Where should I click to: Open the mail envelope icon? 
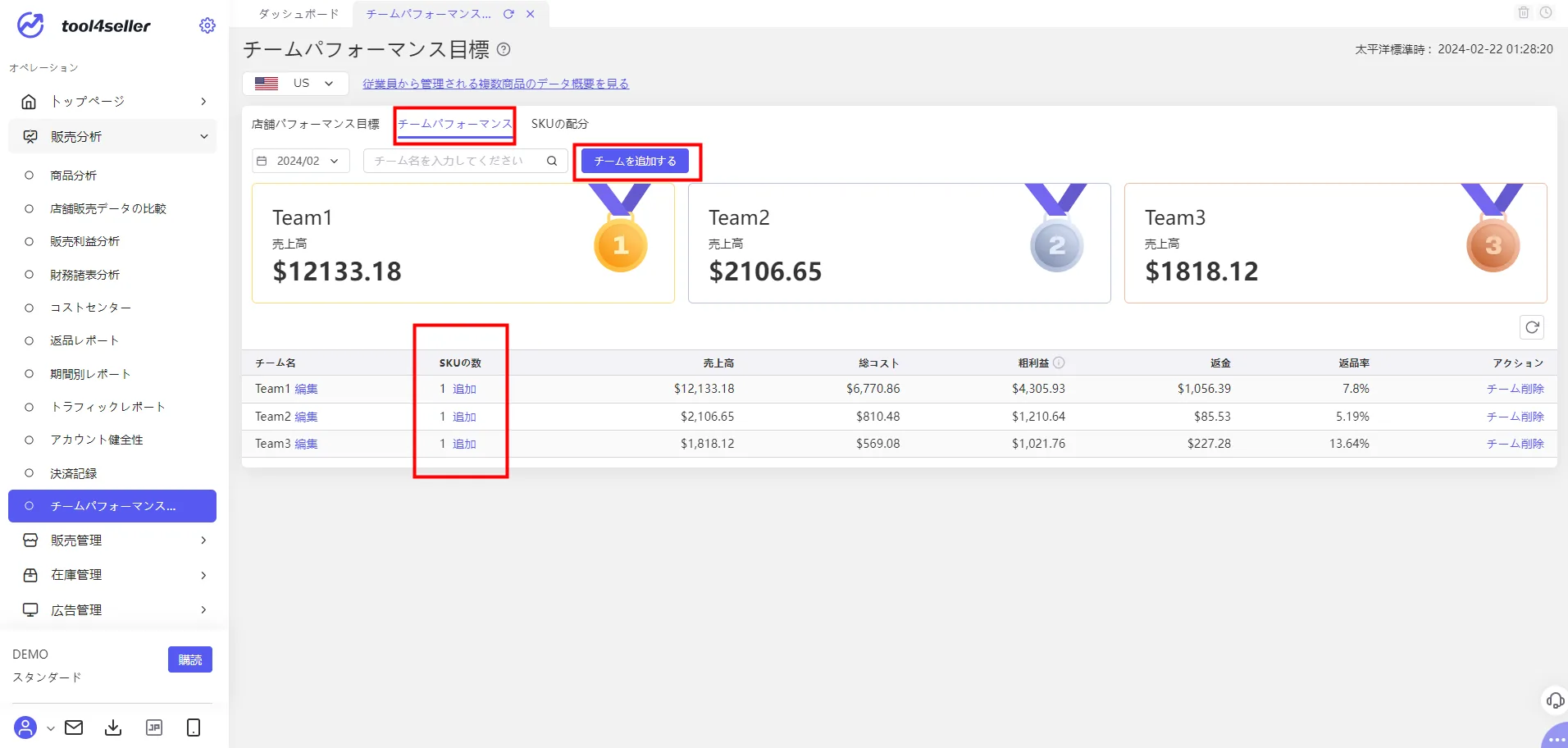click(x=74, y=727)
